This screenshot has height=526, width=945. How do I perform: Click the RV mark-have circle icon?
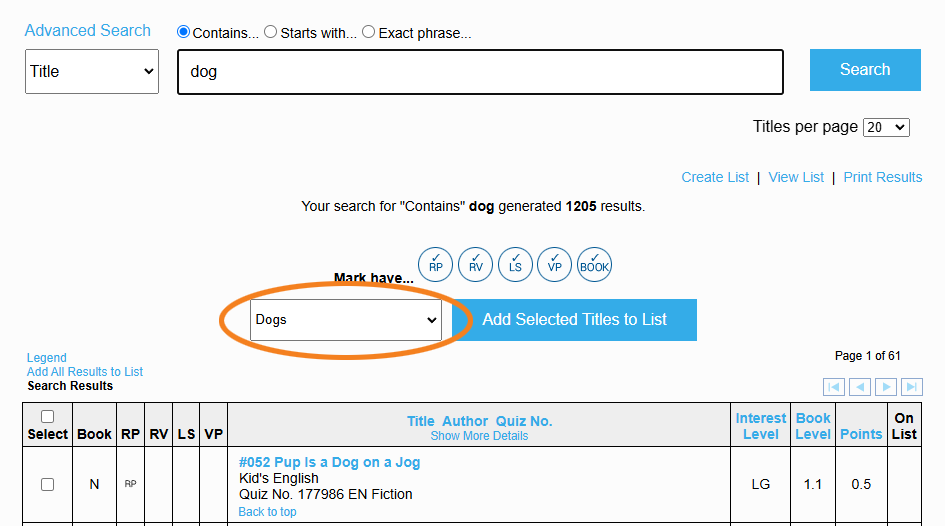coord(476,265)
